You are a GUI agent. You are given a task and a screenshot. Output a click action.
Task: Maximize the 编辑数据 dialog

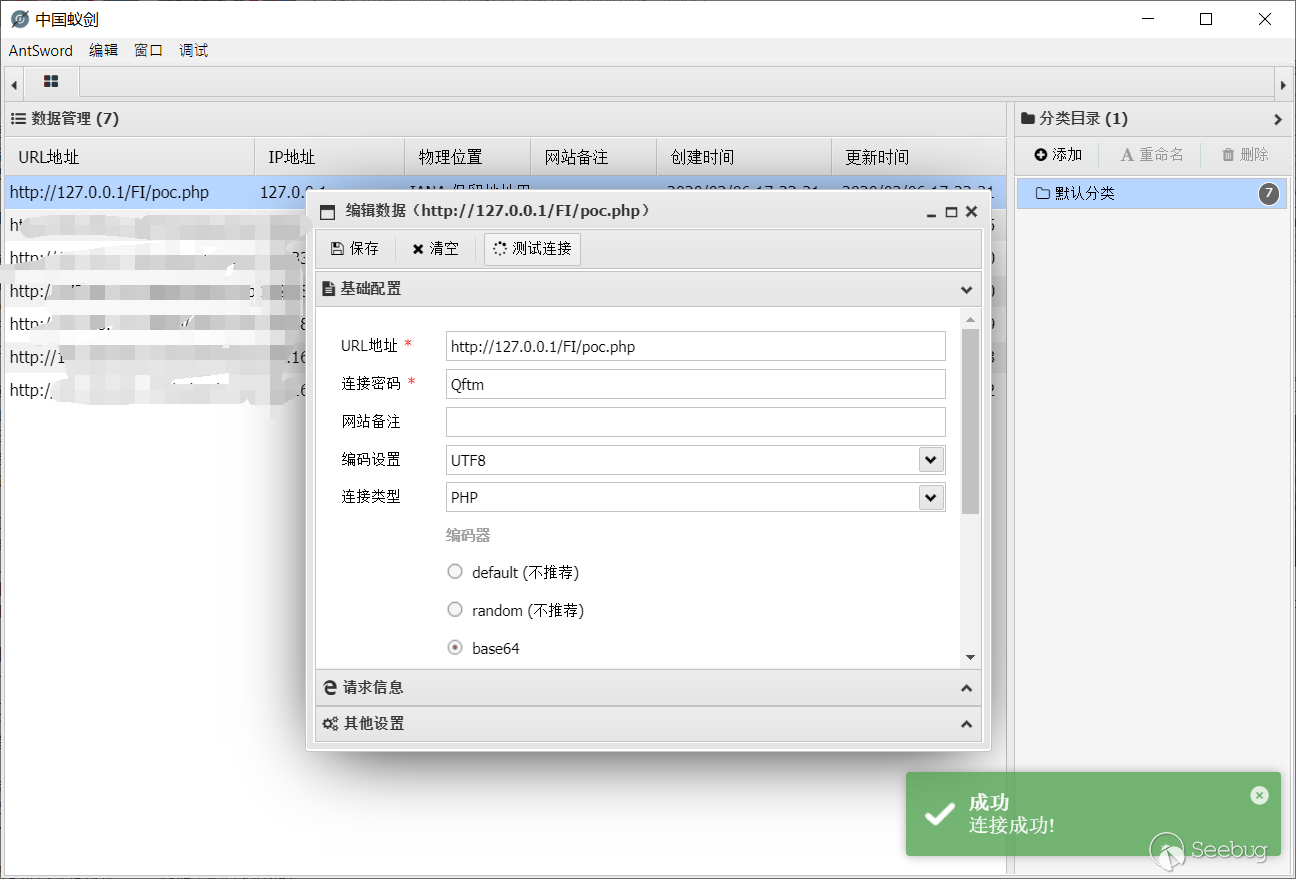click(x=951, y=212)
